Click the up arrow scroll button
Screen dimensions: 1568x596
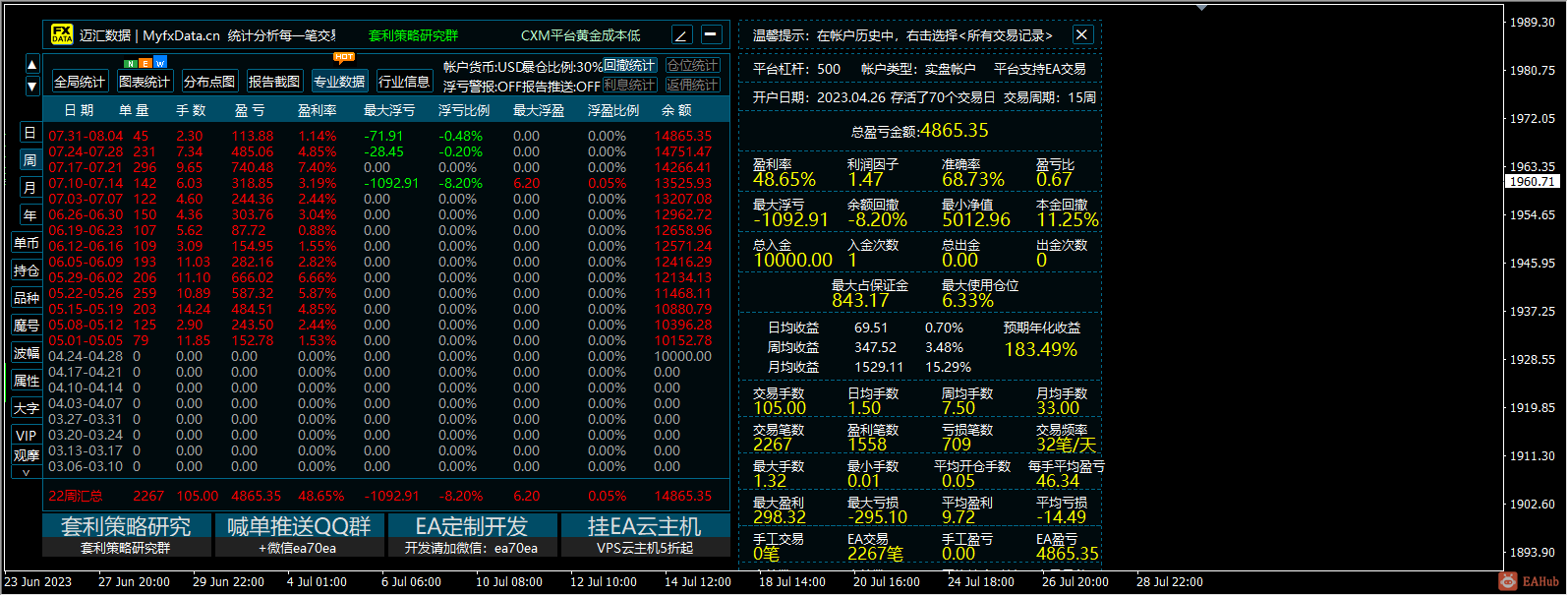click(x=32, y=65)
